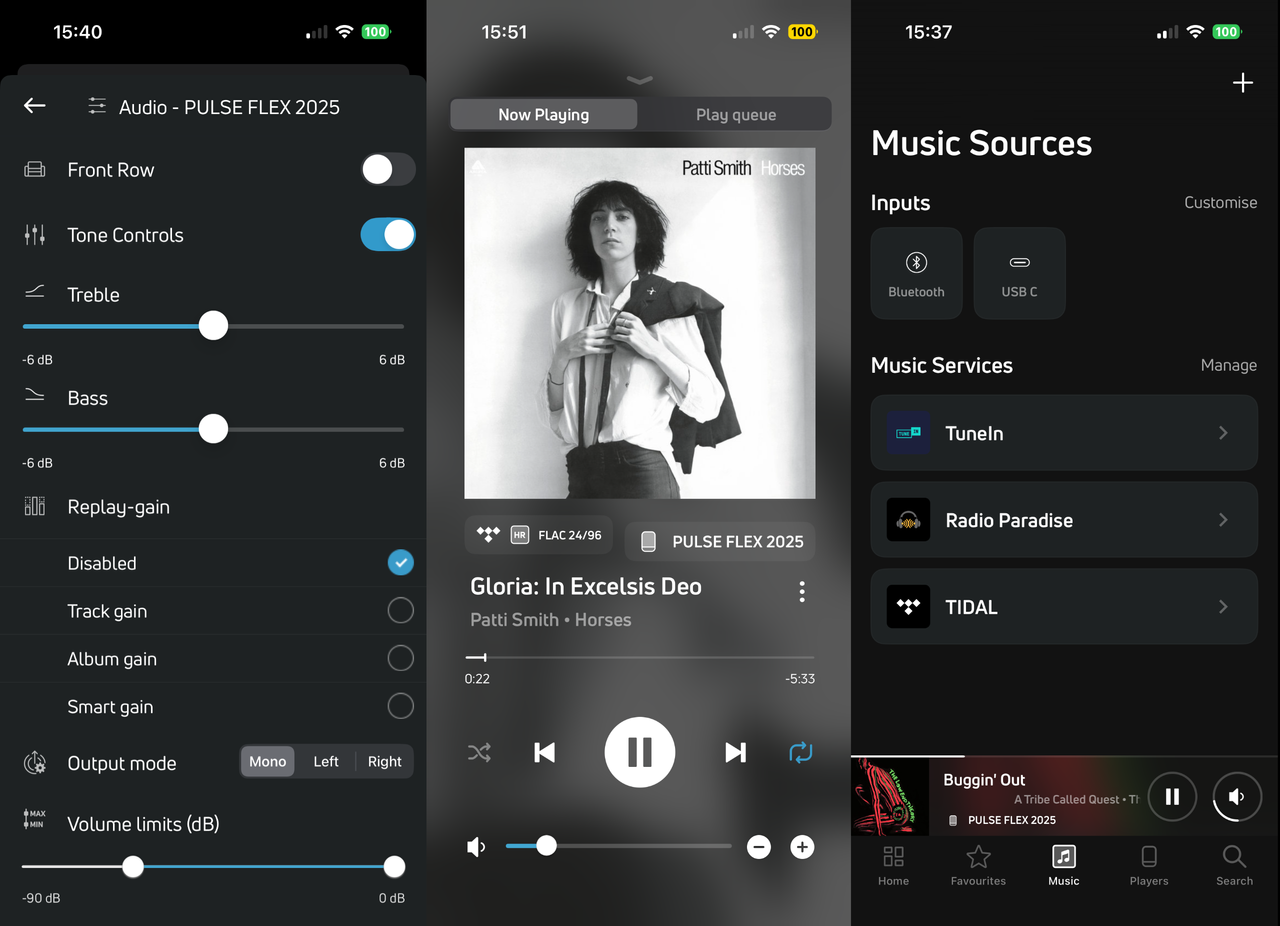This screenshot has height=926, width=1280.
Task: Click the shuffle icon in Now Playing
Action: point(479,752)
